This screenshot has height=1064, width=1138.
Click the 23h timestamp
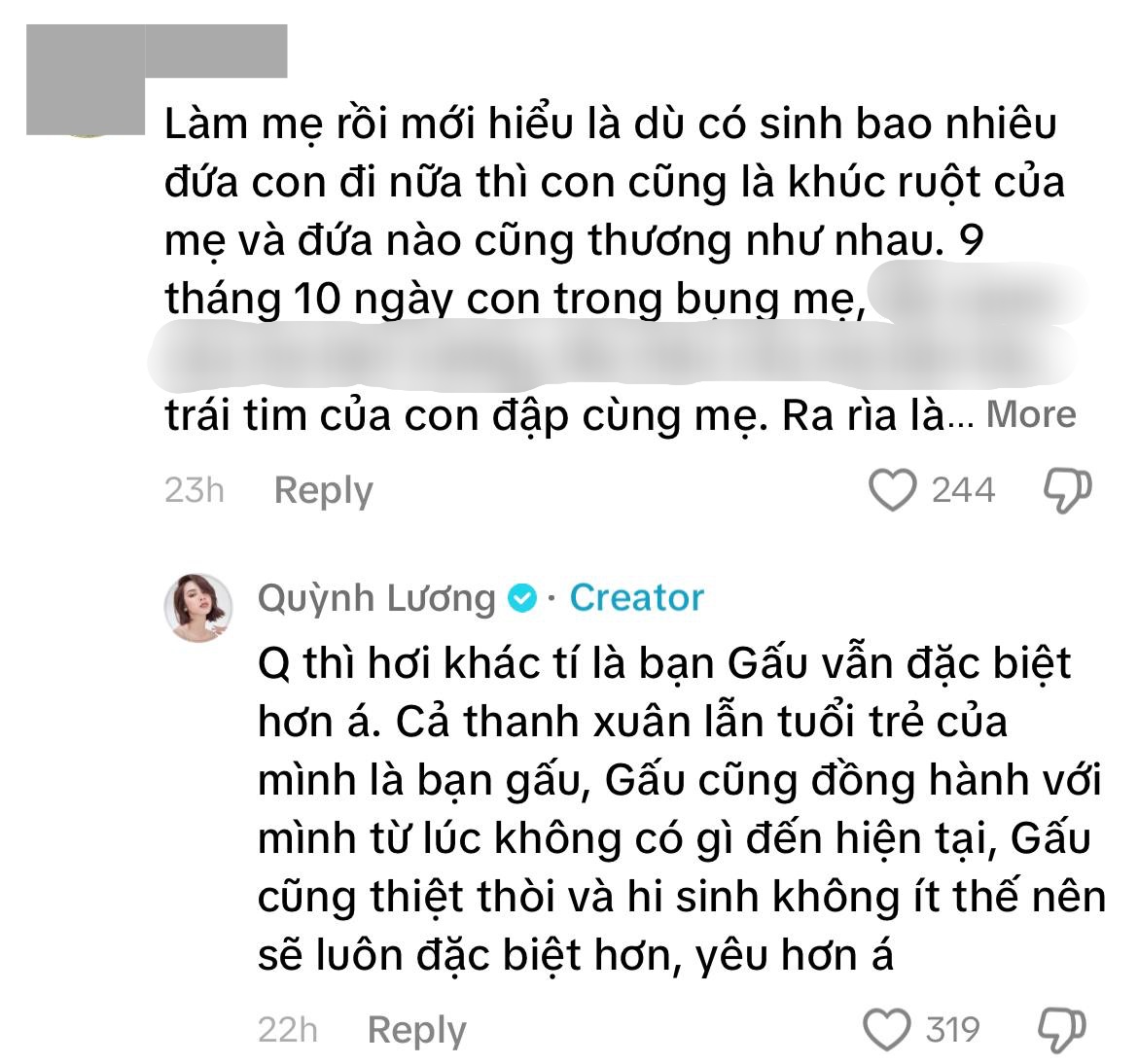point(194,490)
